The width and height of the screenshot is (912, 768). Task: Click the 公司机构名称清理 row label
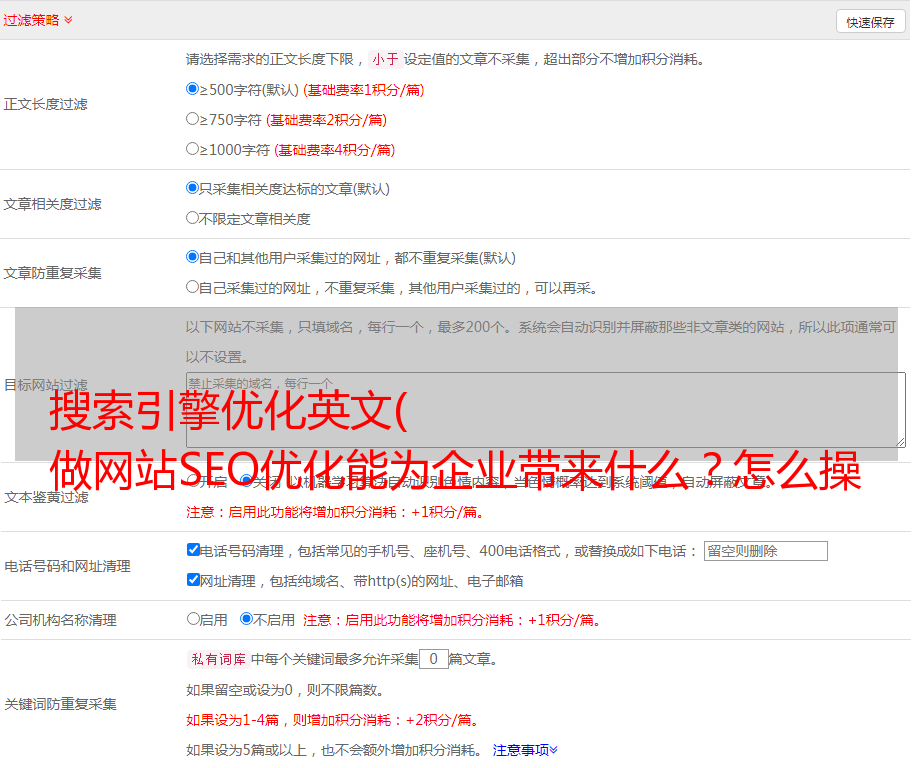pyautogui.click(x=60, y=620)
